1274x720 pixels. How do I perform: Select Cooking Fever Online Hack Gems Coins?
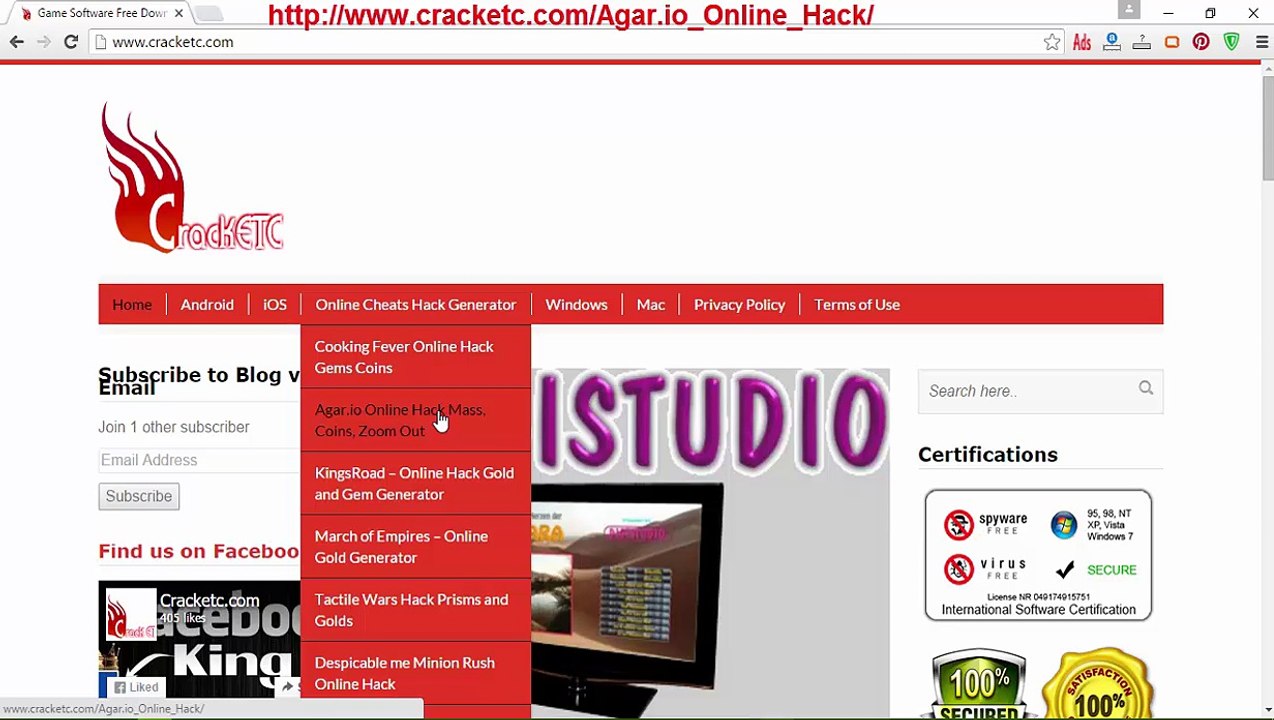click(x=415, y=357)
